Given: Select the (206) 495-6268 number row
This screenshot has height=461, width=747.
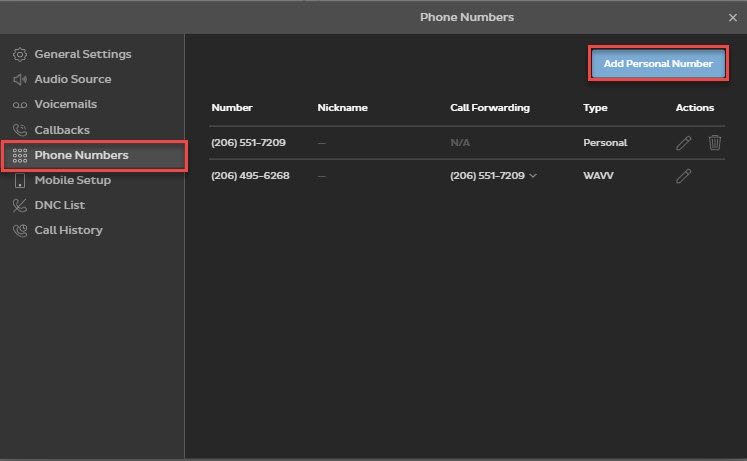Looking at the screenshot, I should tap(249, 176).
